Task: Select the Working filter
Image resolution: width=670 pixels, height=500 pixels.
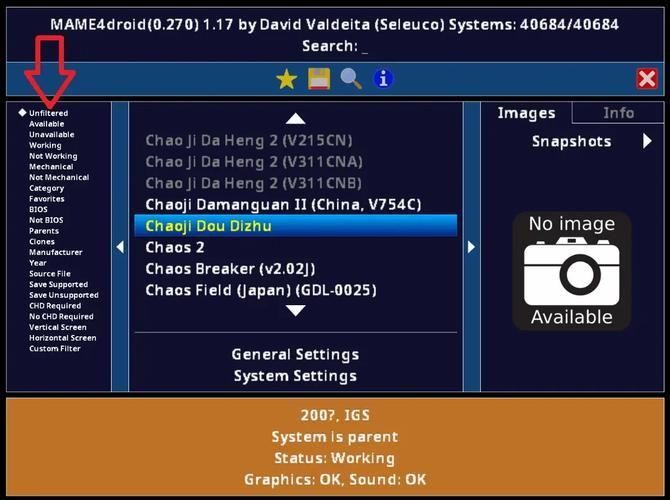Action: click(45, 145)
